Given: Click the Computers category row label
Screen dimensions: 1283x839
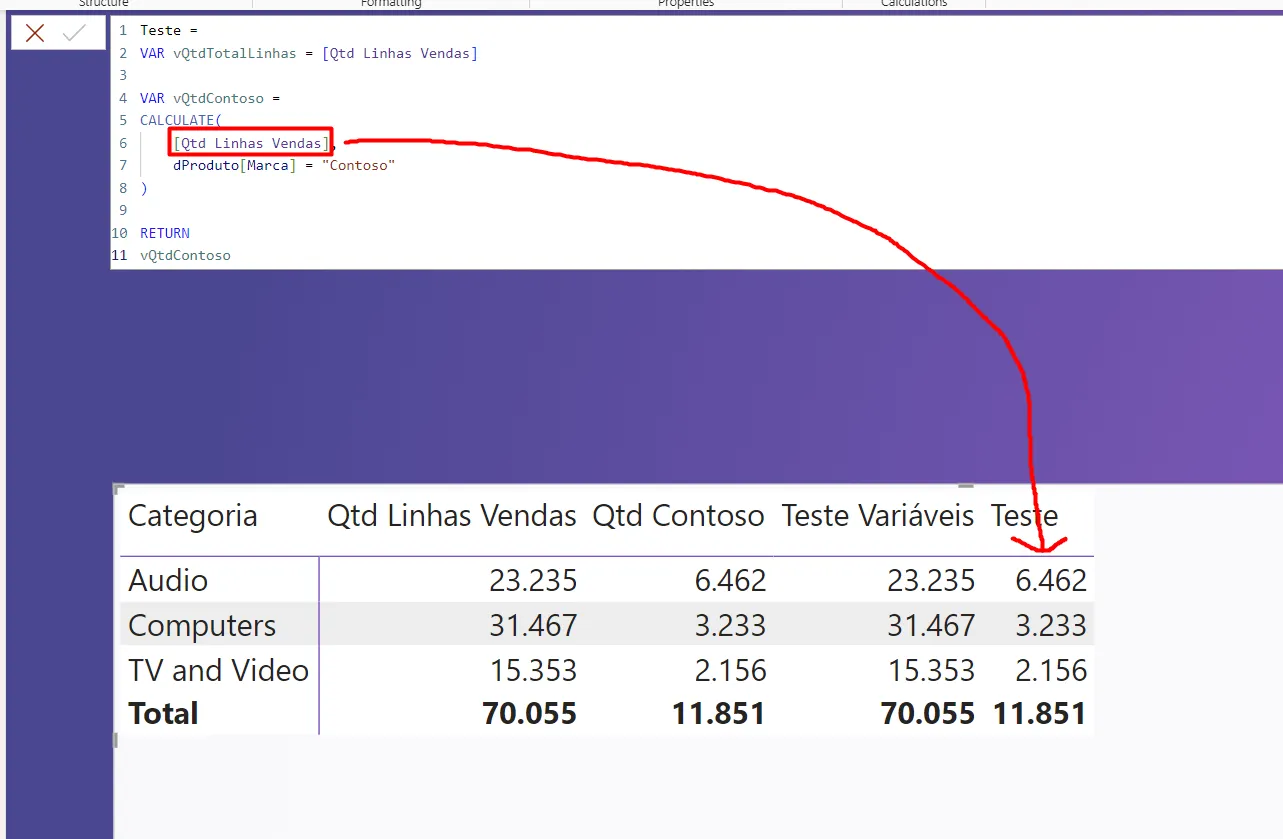Looking at the screenshot, I should click(x=202, y=625).
